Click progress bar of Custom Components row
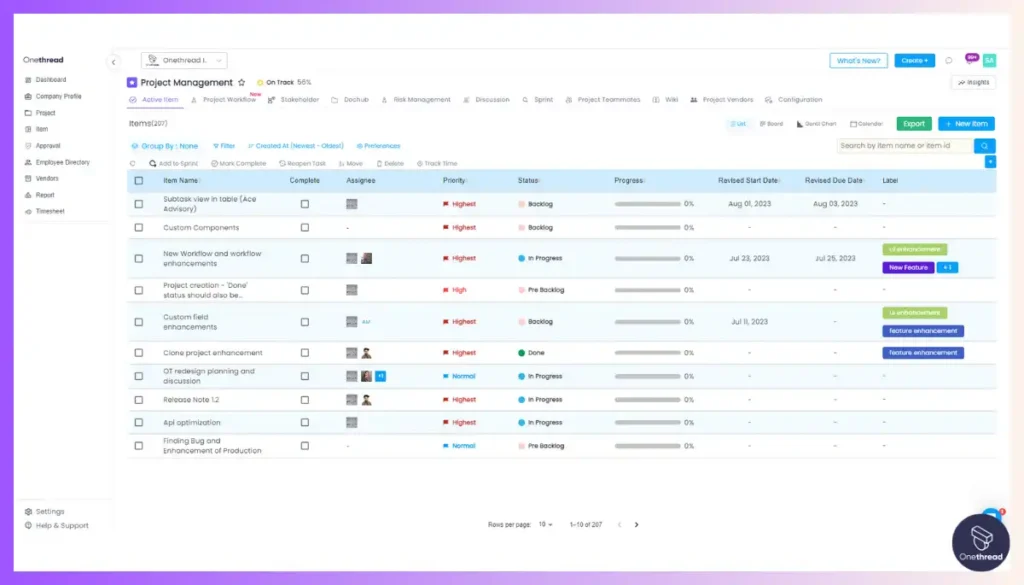Screen dimensions: 1024x585 point(647,228)
